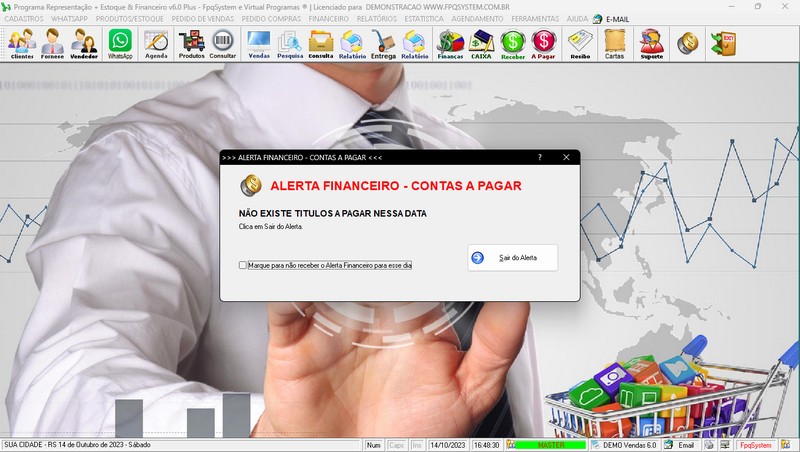Open the Clientes toolbar icon

(22, 44)
